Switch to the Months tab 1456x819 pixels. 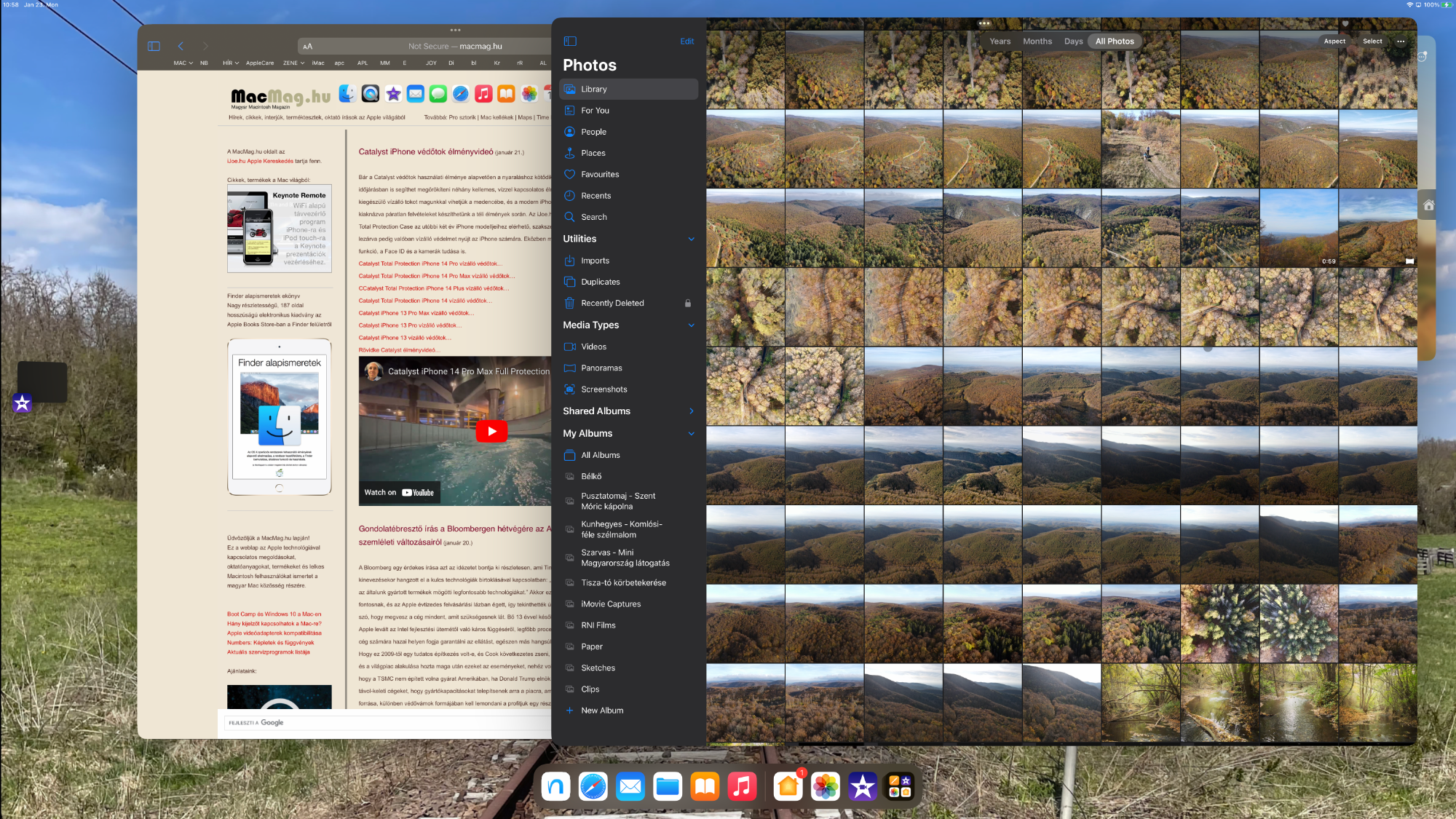coord(1037,41)
